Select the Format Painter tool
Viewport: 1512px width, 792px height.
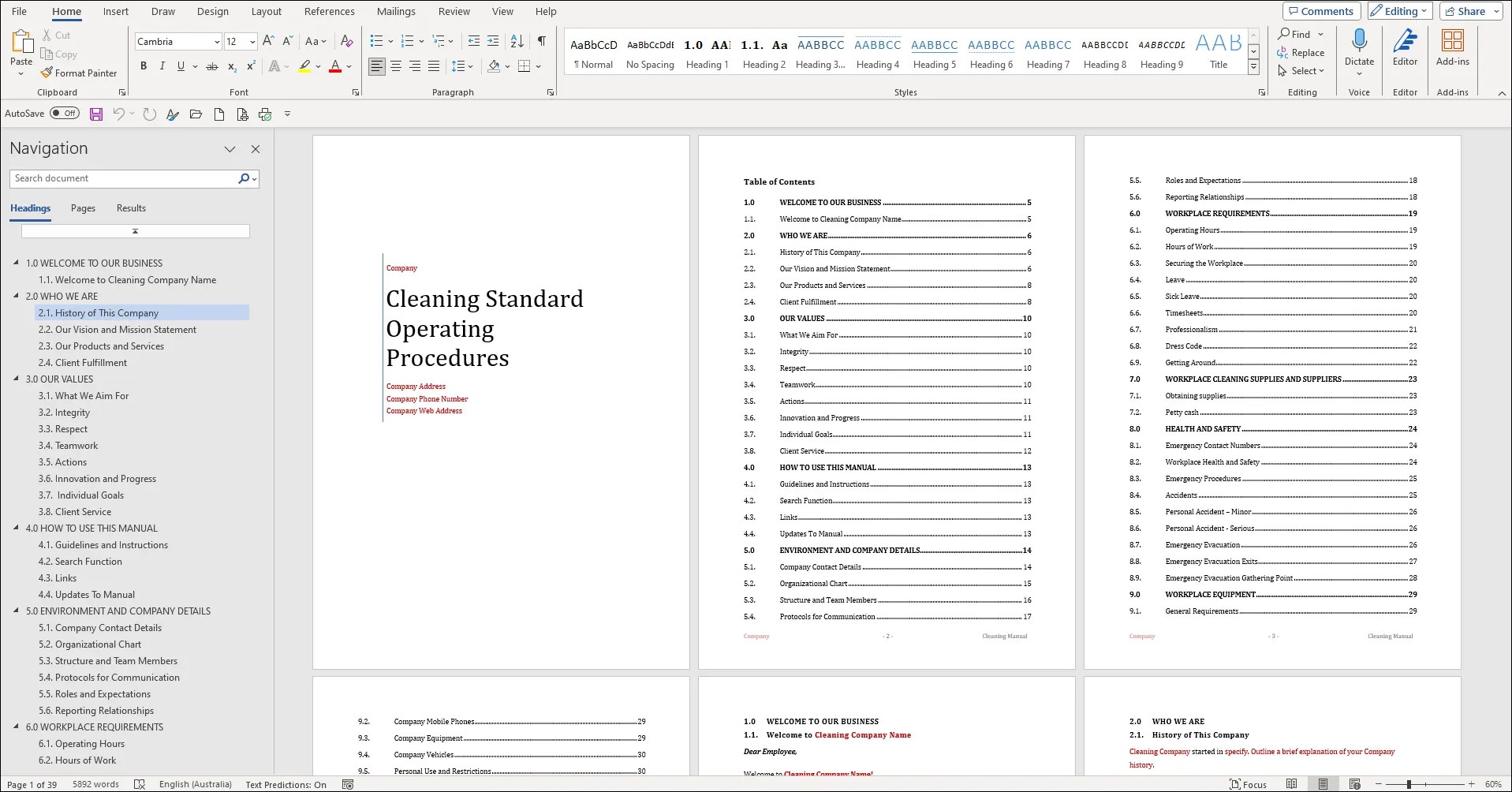pos(80,73)
